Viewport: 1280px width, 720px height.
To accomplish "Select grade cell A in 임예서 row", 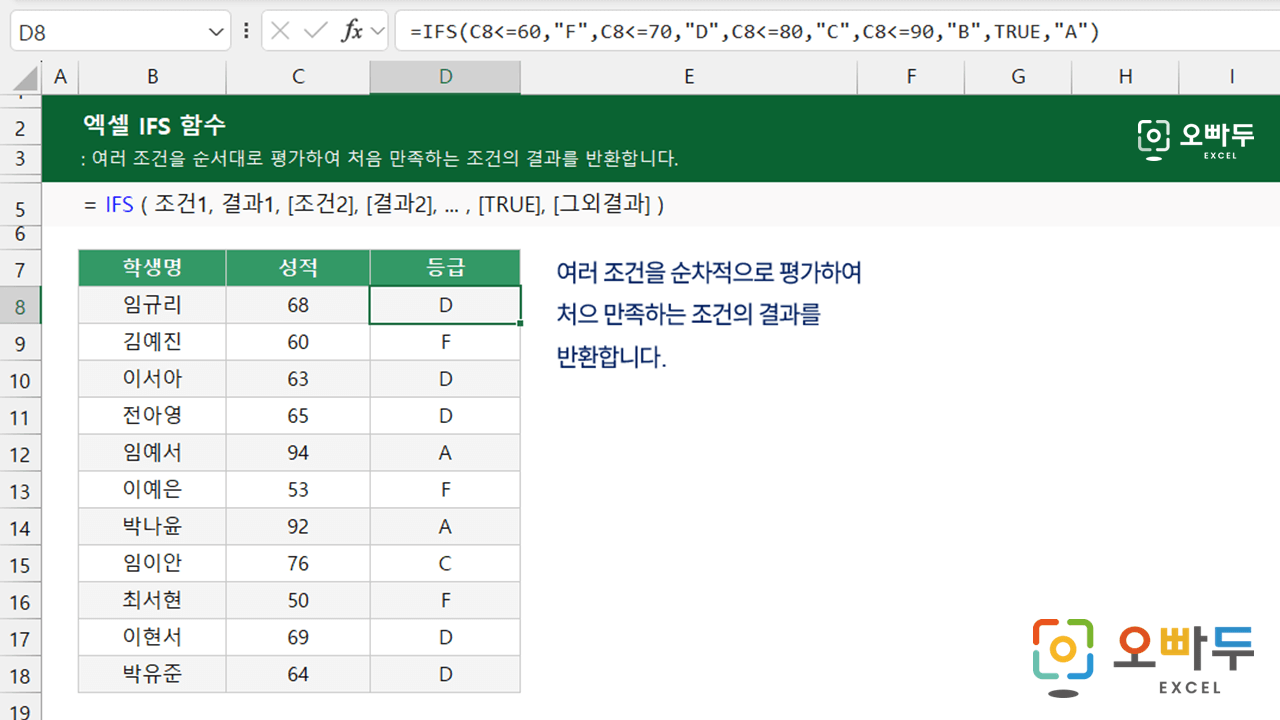I will click(x=445, y=453).
